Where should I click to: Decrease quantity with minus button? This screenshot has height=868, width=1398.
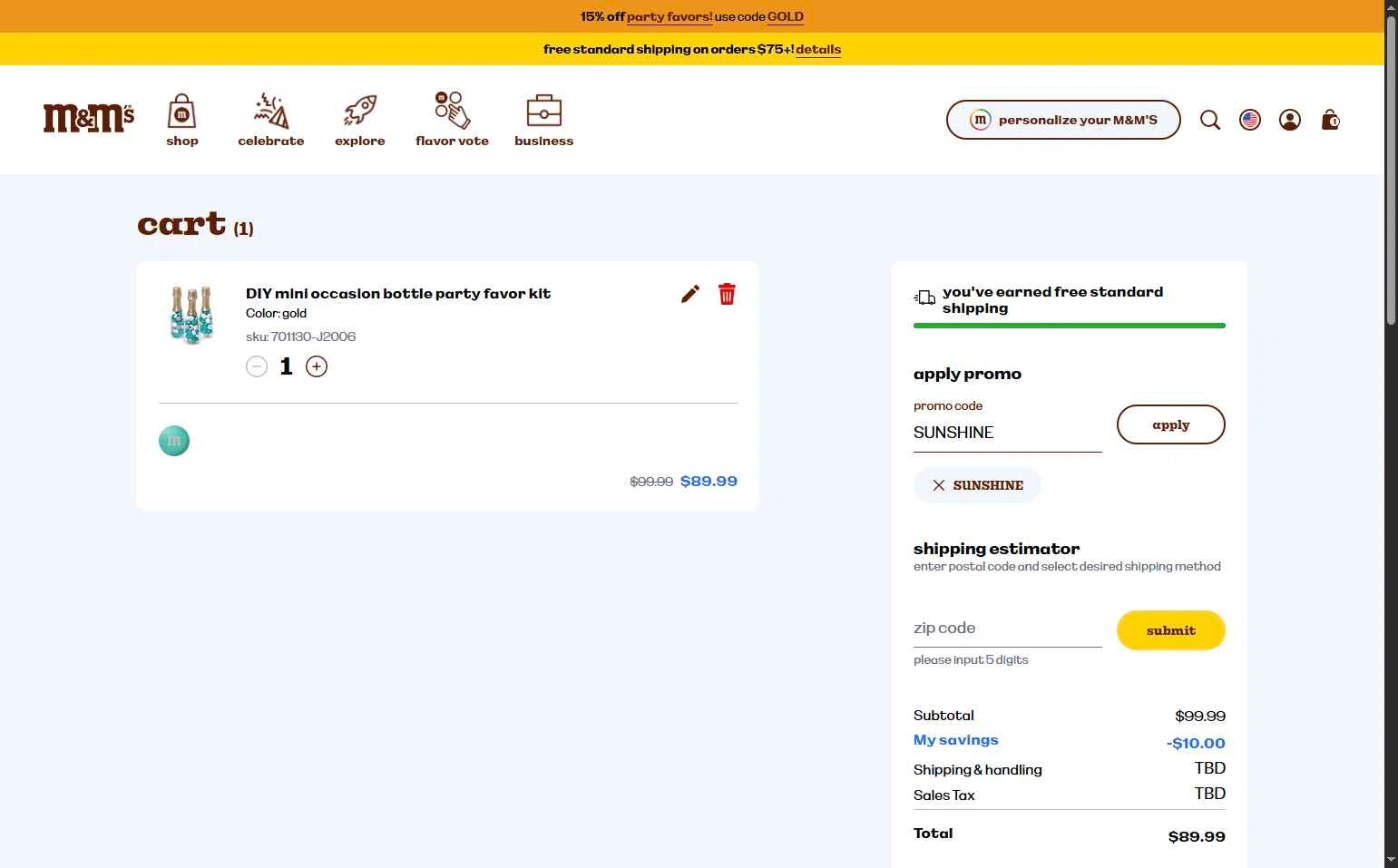click(257, 366)
